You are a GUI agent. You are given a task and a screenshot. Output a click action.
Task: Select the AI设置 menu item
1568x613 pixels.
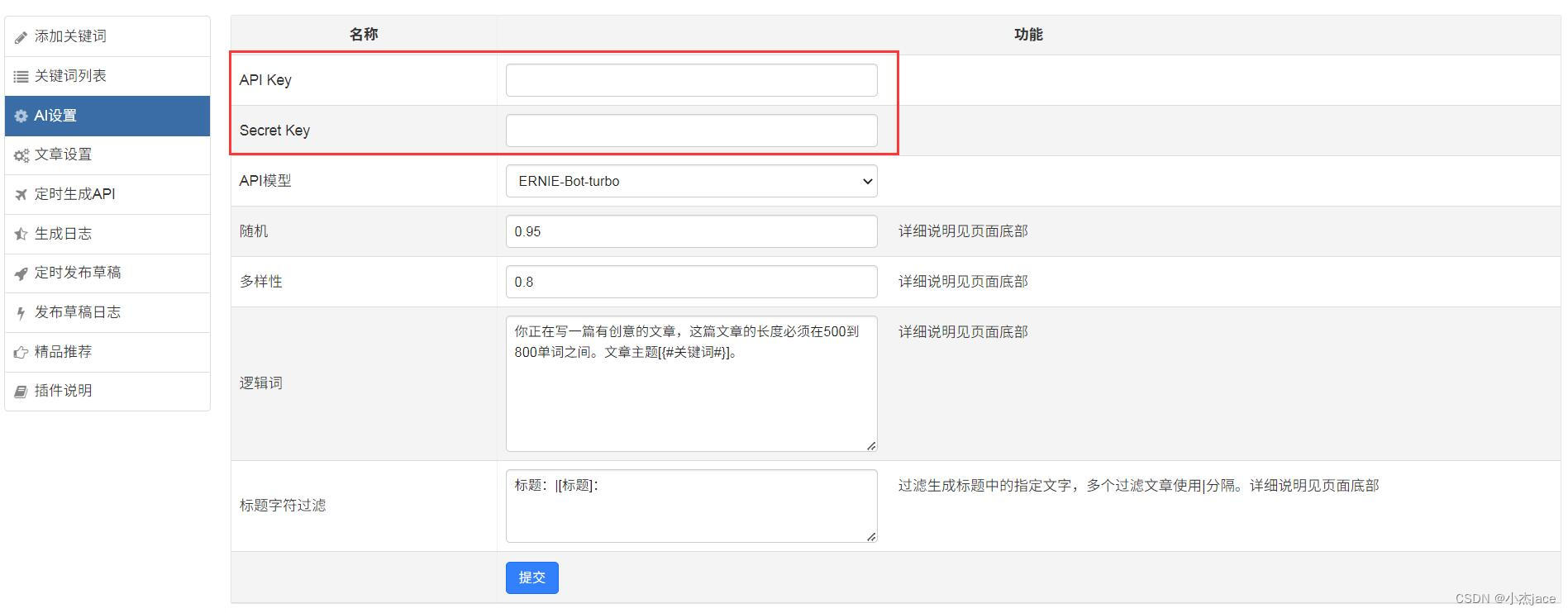(107, 116)
